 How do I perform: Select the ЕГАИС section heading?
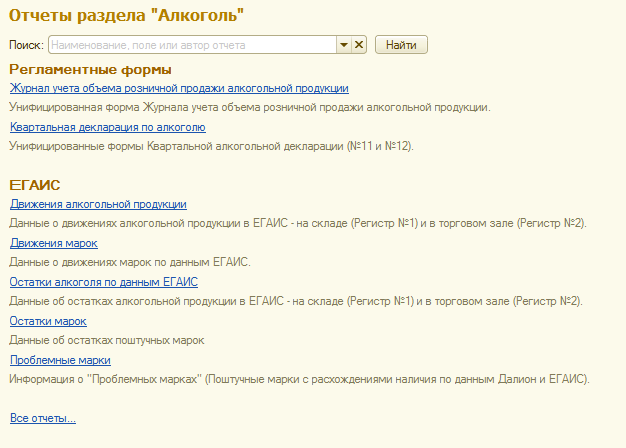(35, 185)
